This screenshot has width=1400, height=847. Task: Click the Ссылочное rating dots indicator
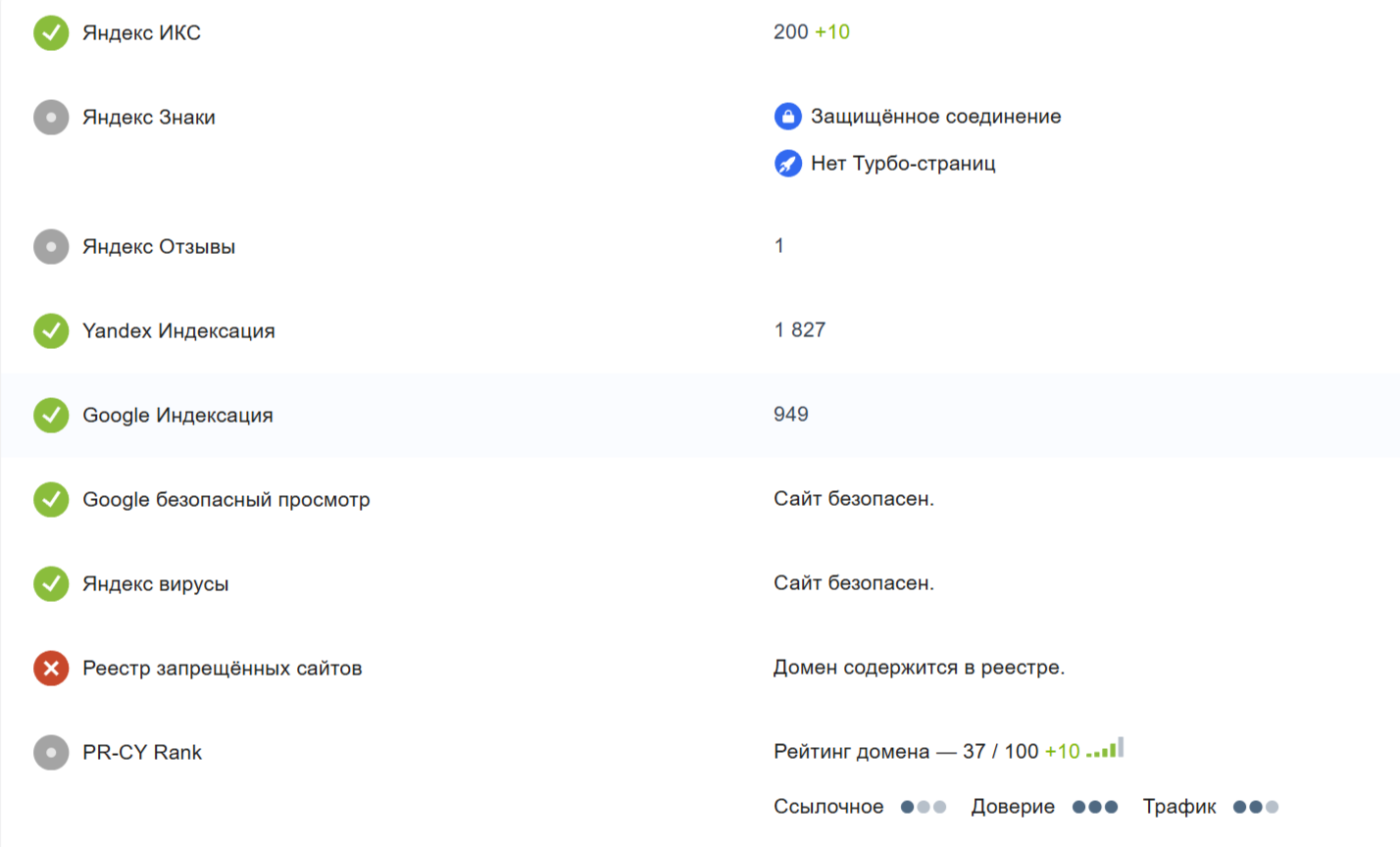click(924, 807)
